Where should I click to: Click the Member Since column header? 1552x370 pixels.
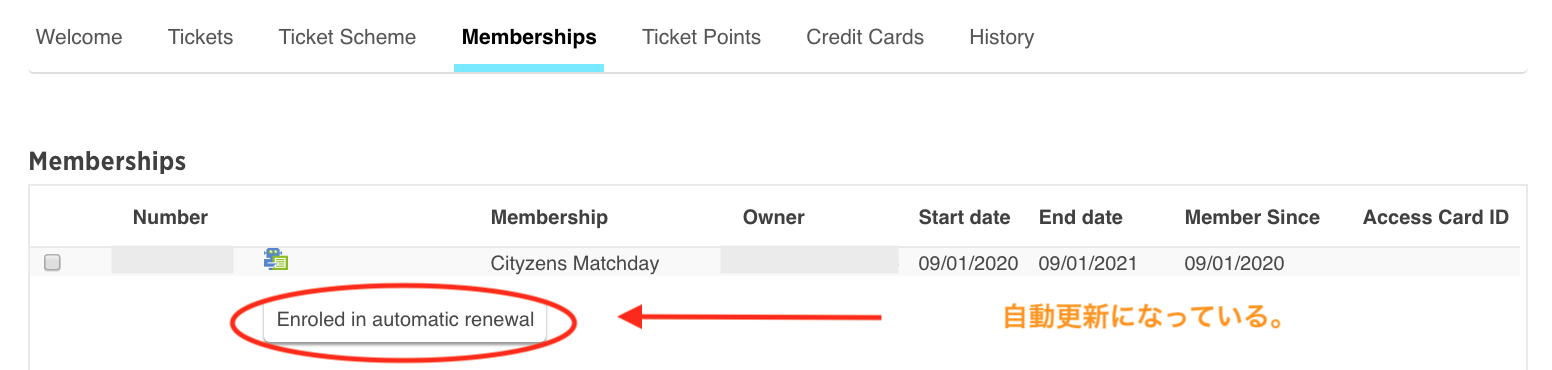(x=1252, y=217)
